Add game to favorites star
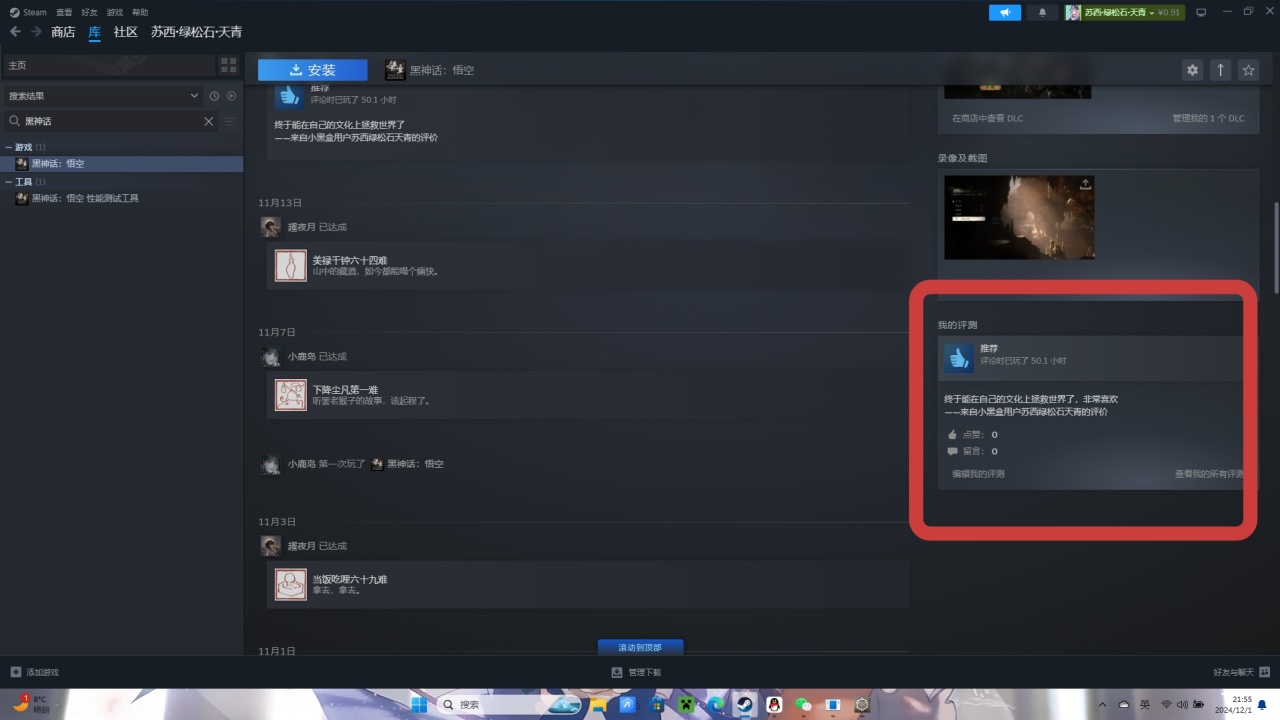Screen dimensions: 1280x720 pyautogui.click(x=1248, y=70)
